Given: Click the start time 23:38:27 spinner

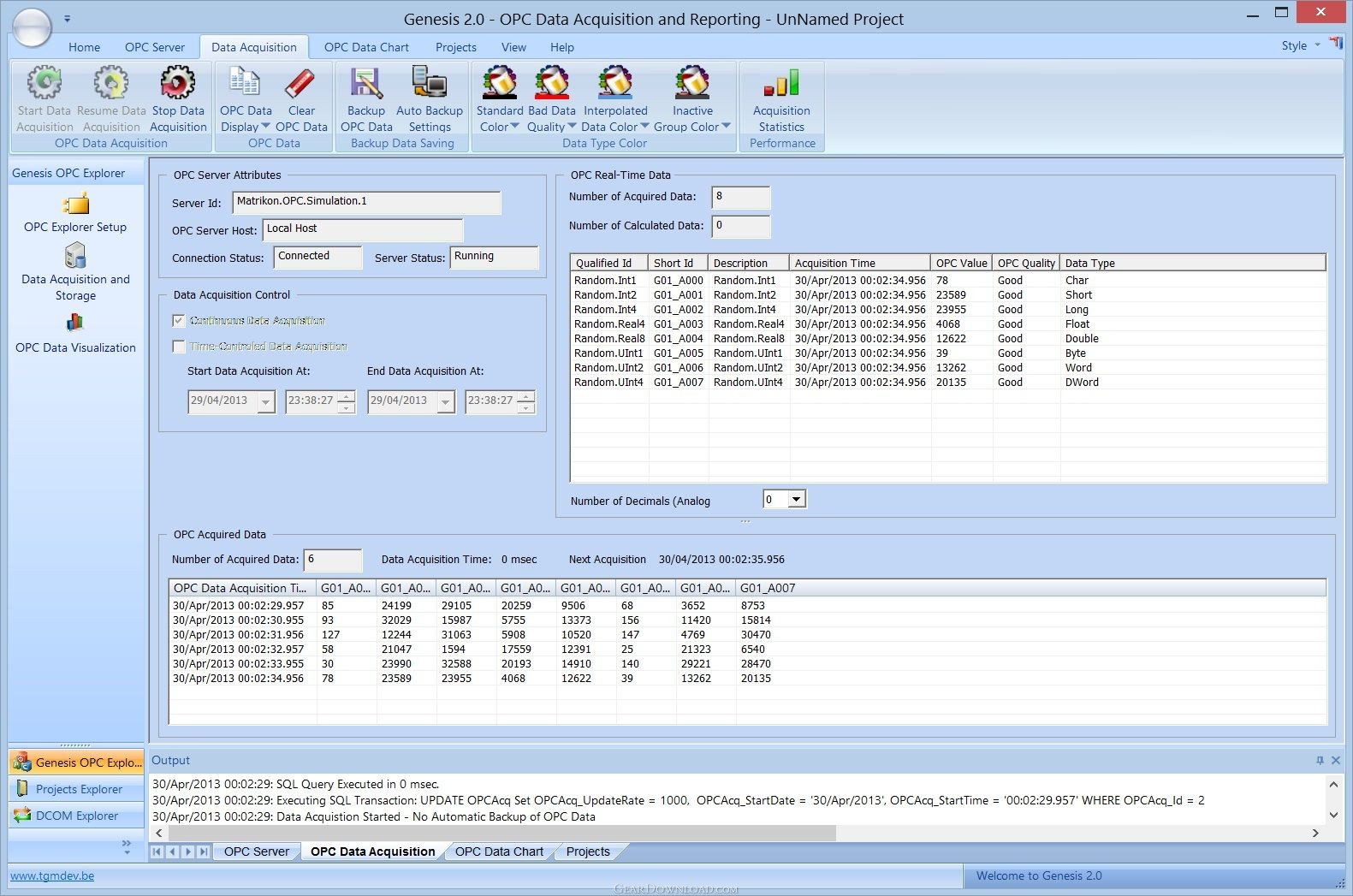Looking at the screenshot, I should point(347,401).
